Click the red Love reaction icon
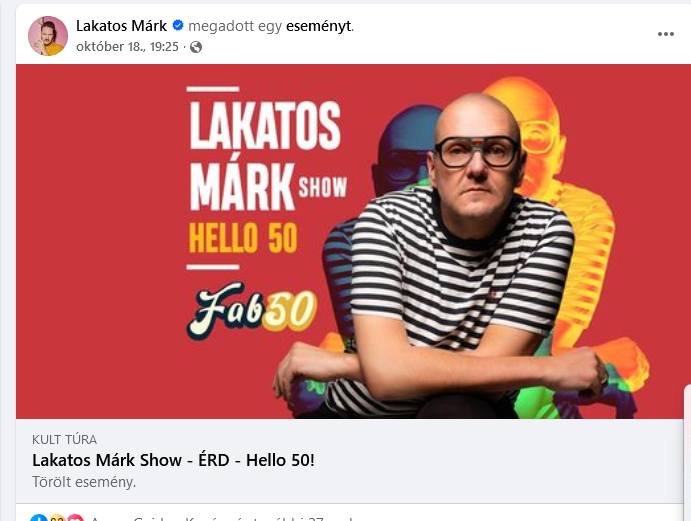This screenshot has width=691, height=521. pyautogui.click(x=75, y=518)
